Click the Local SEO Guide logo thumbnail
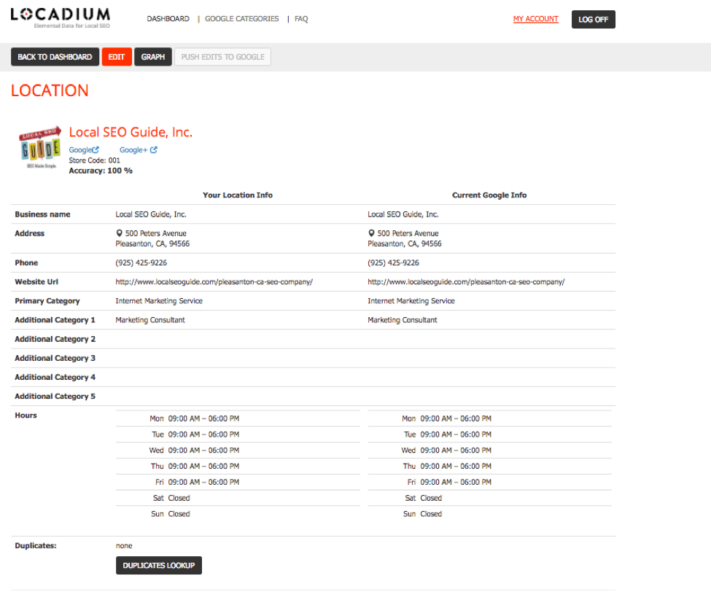The height and width of the screenshot is (600, 711). tap(40, 147)
